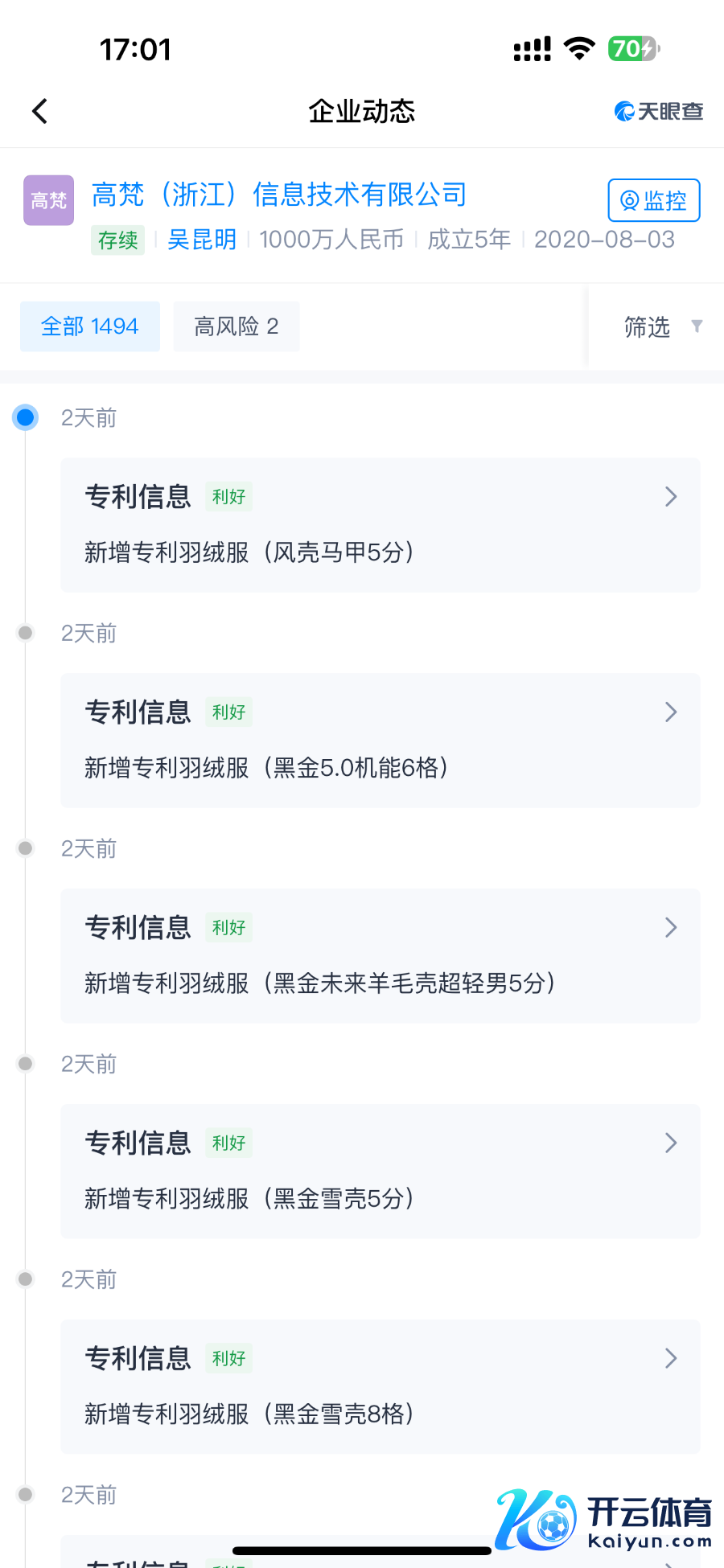The width and height of the screenshot is (724, 1568).
Task: Tap the 天眼查 logo icon
Action: pos(658,111)
